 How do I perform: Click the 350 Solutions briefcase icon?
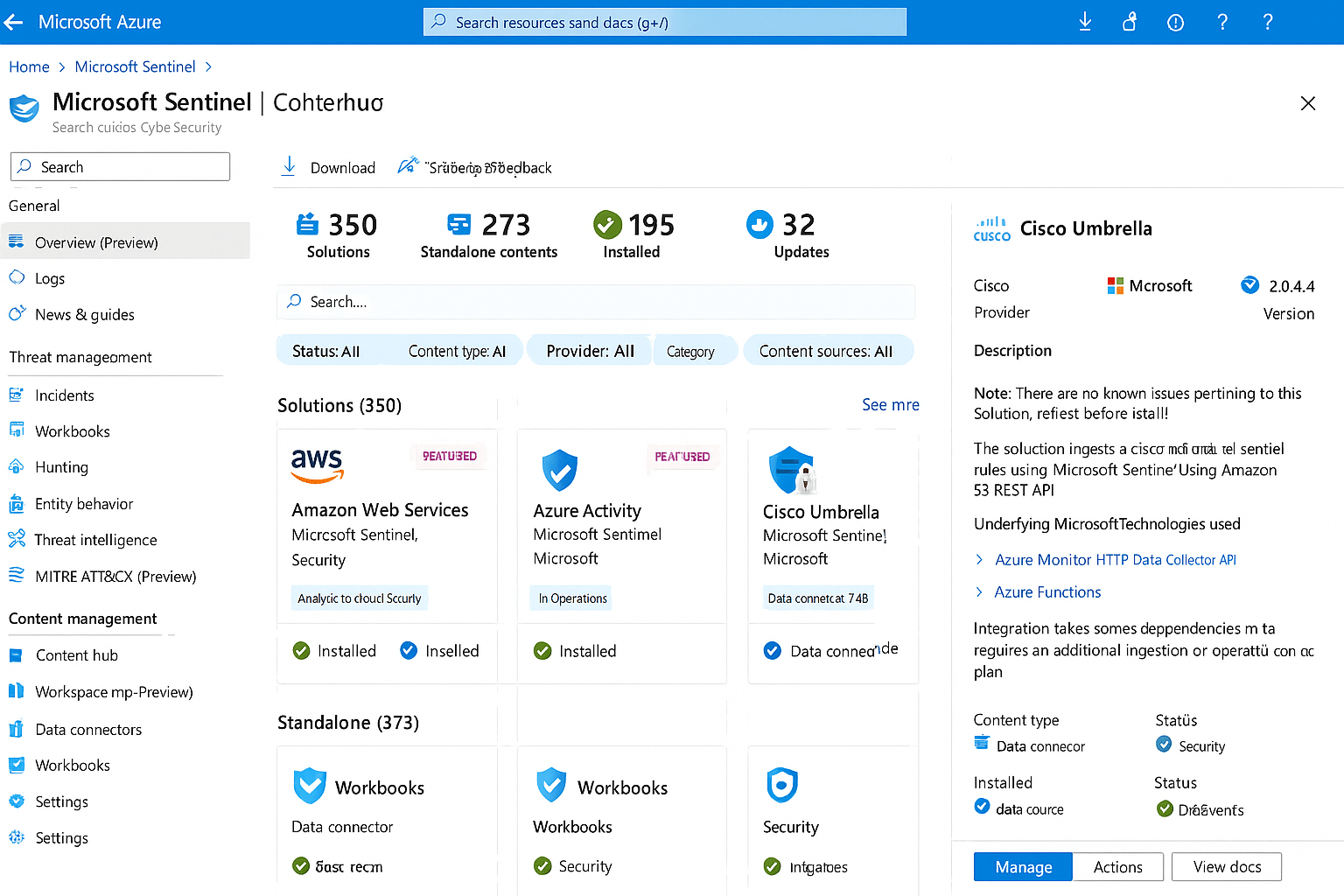pos(307,225)
